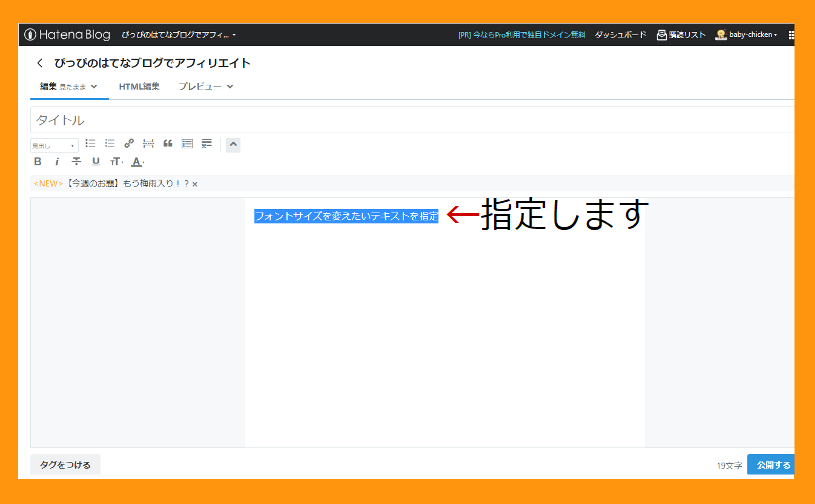The width and height of the screenshot is (815, 504).
Task: Open the text color picker
Action: 137,162
